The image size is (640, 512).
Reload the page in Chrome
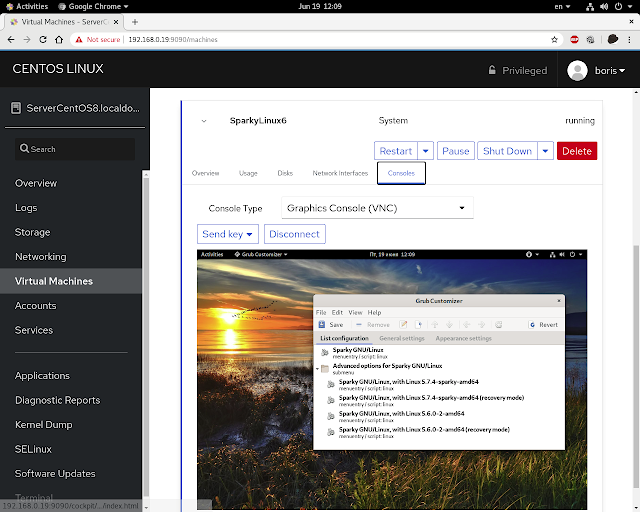pos(43,40)
